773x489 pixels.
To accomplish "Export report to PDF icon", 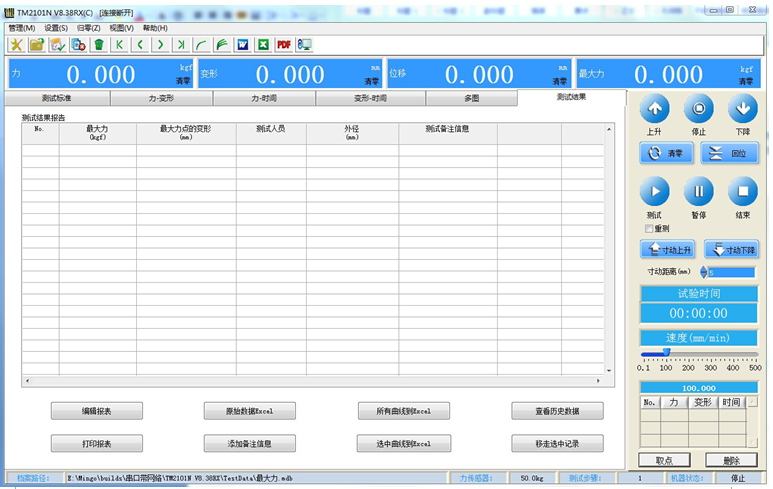I will [284, 45].
